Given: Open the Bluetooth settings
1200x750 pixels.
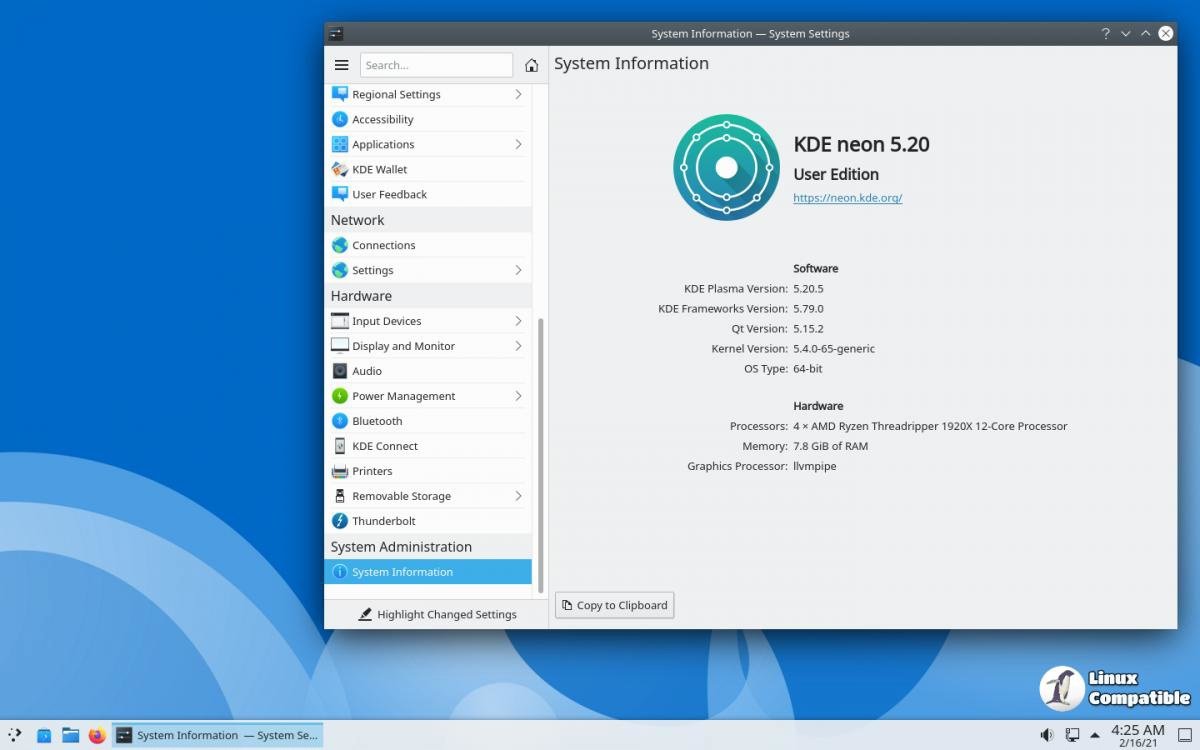Looking at the screenshot, I should click(x=377, y=421).
